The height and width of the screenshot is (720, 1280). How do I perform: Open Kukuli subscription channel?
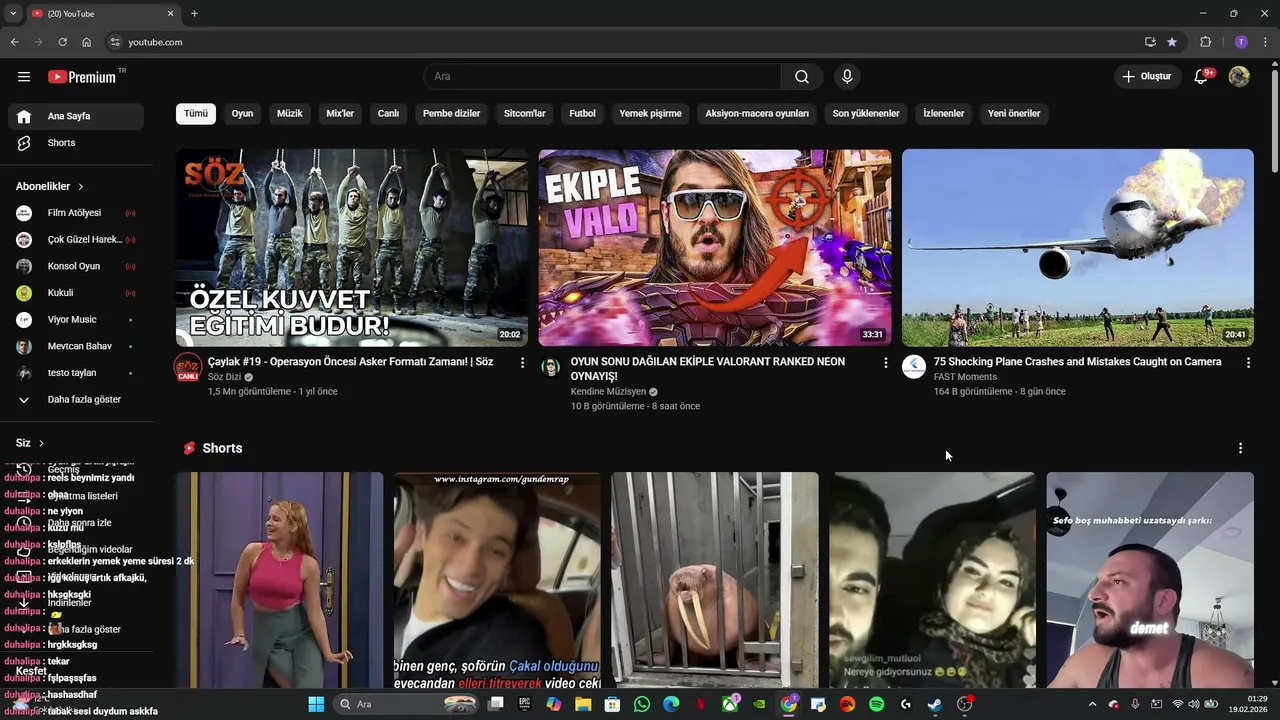pyautogui.click(x=76, y=293)
